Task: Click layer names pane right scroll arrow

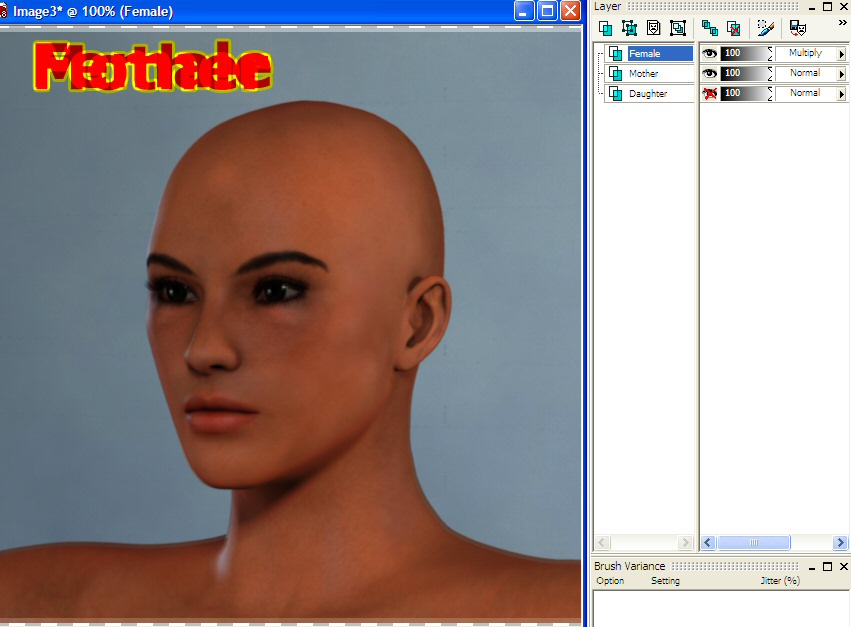Action: pyautogui.click(x=685, y=542)
